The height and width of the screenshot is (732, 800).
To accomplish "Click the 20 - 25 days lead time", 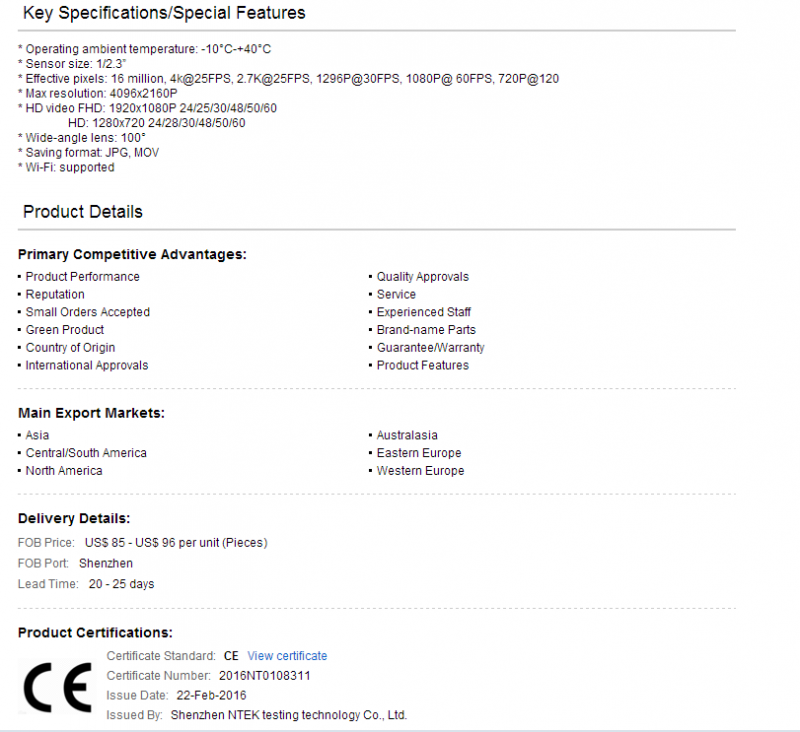I will (x=121, y=584).
